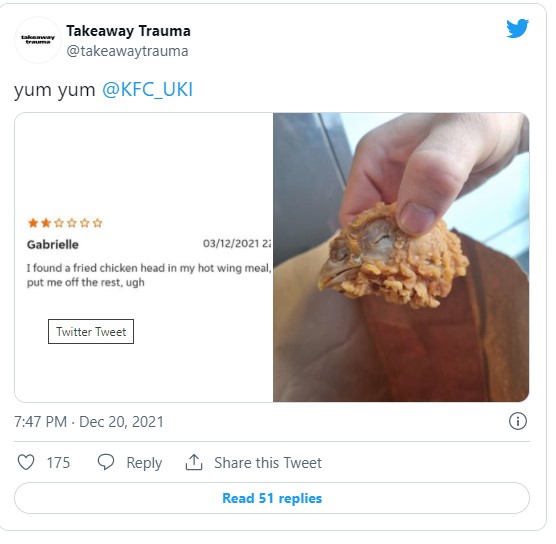This screenshot has width=556, height=544.
Task: Click the Gabrielle reviewer name
Action: (x=53, y=245)
